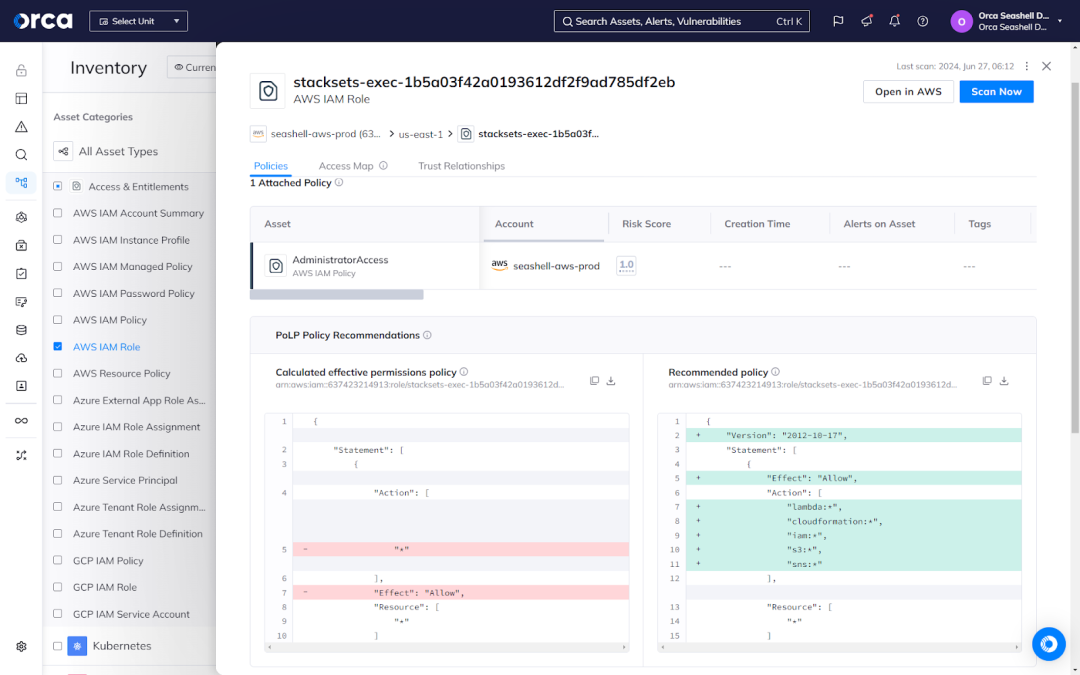
Task: Click the Scan Now button
Action: [996, 92]
